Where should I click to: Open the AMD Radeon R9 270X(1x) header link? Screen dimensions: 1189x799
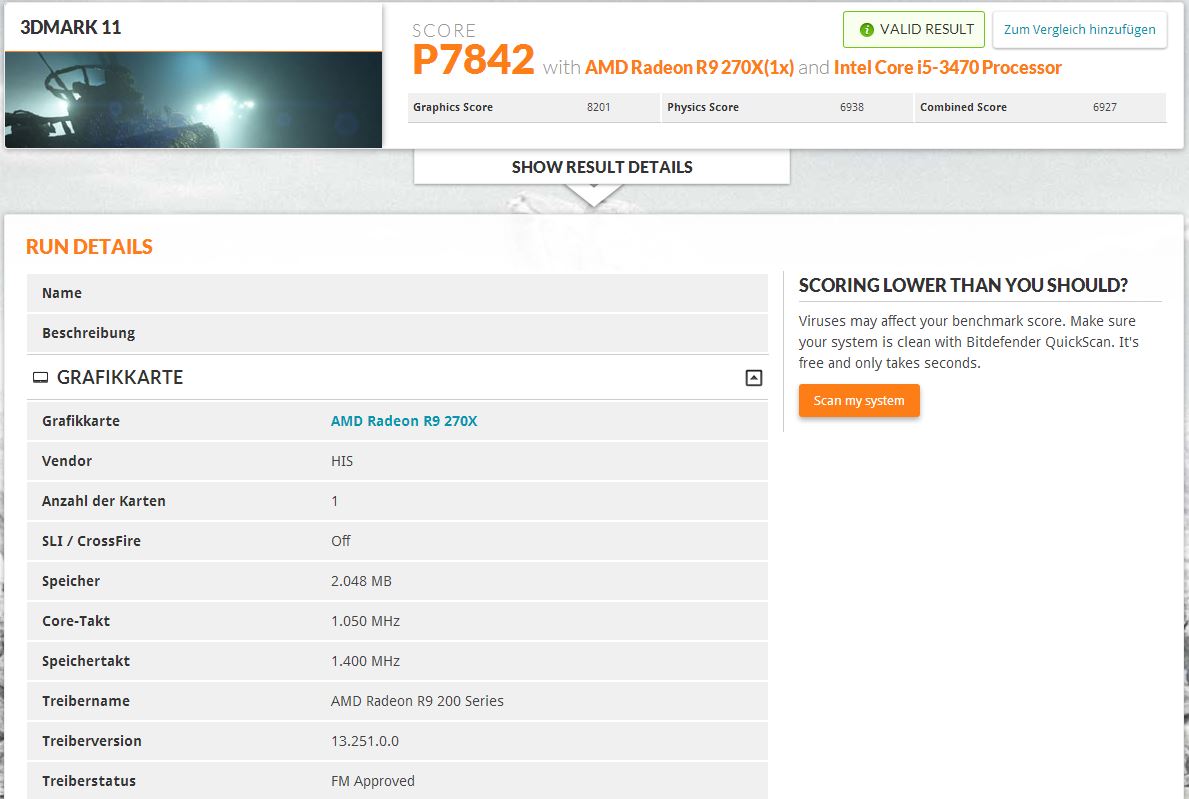click(689, 67)
